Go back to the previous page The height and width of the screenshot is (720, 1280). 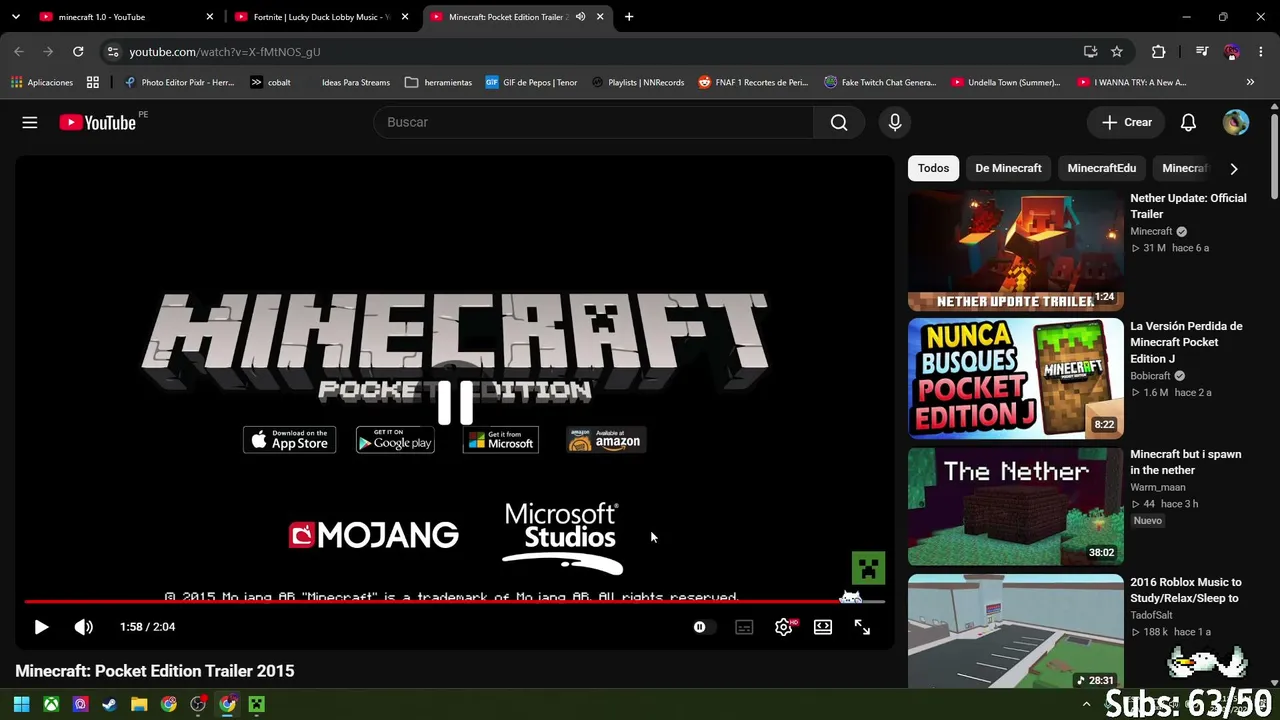tap(19, 52)
